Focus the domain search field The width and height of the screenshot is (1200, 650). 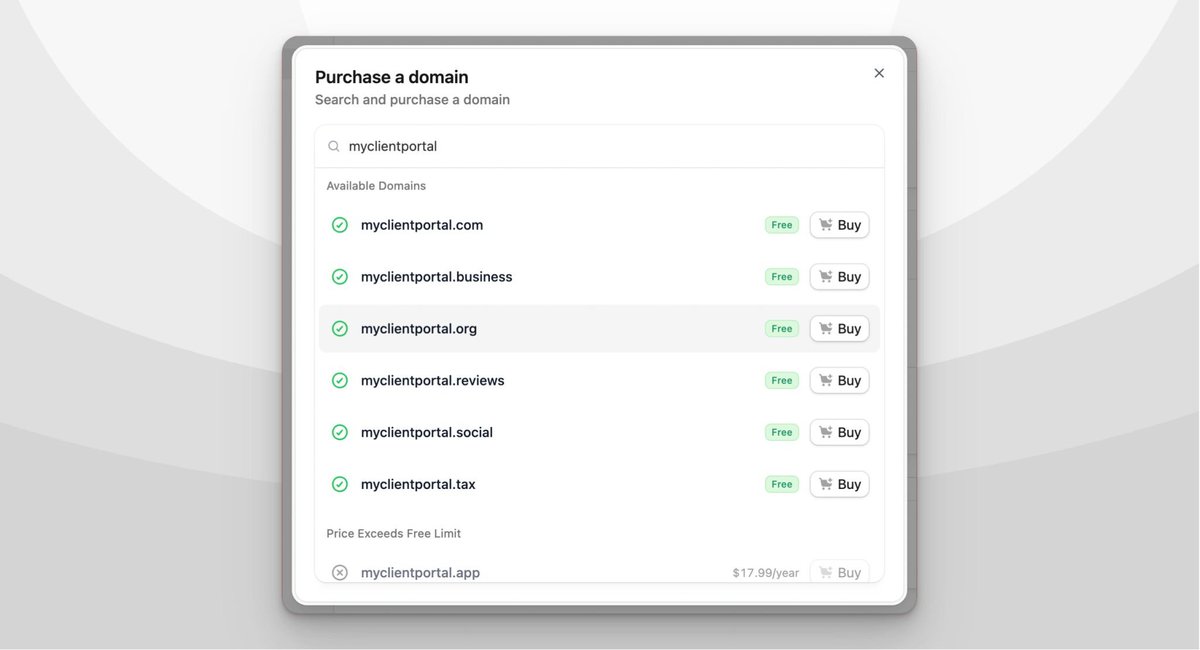click(x=599, y=146)
